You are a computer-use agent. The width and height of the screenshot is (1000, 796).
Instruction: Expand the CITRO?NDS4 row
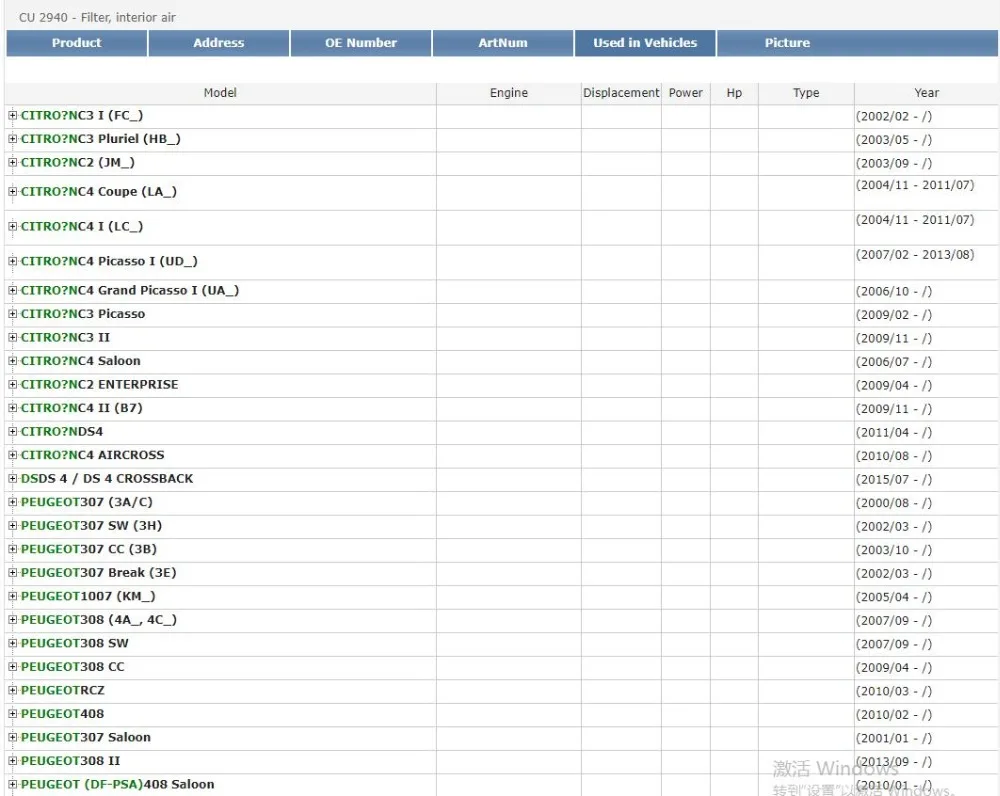[x=13, y=432]
